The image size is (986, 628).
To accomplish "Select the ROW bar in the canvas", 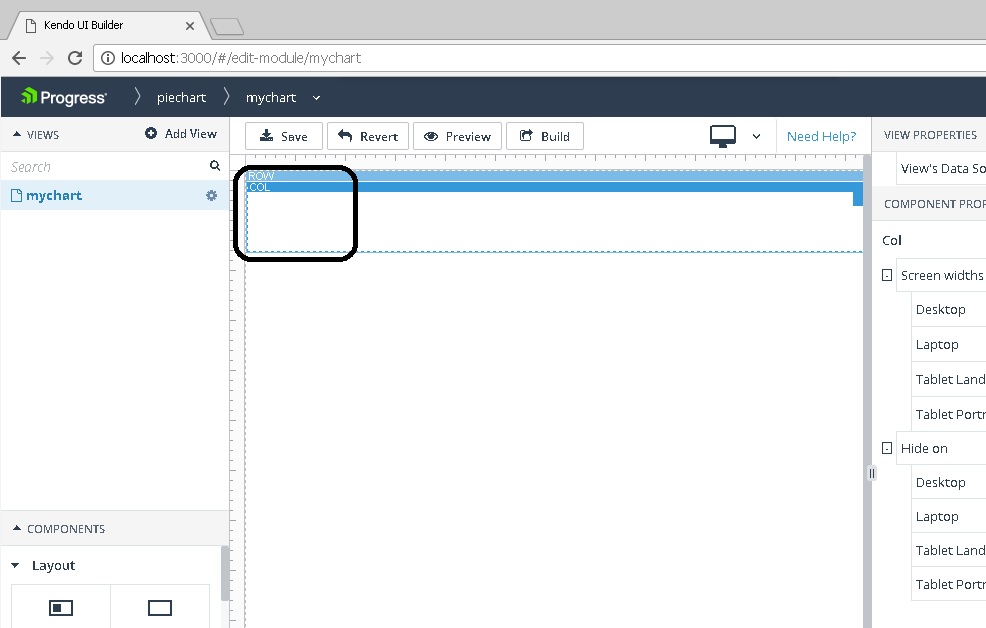I will [554, 175].
